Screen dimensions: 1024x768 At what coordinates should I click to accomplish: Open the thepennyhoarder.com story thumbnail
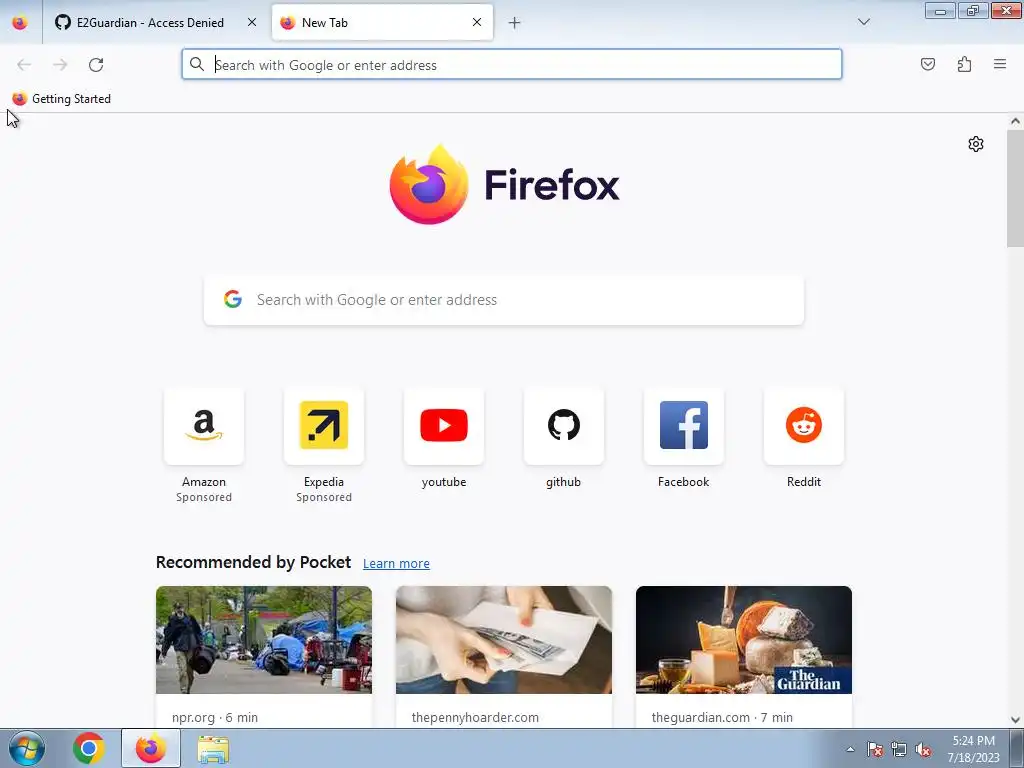[504, 640]
